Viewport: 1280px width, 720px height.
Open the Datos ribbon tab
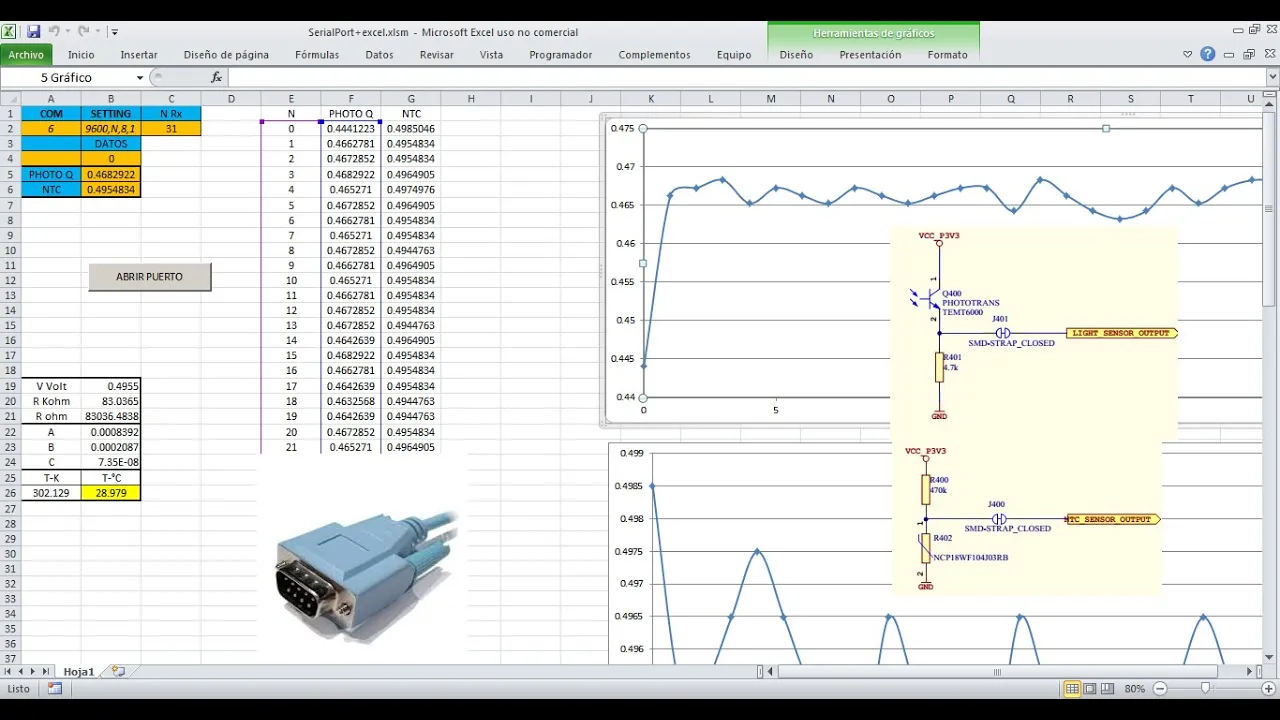379,55
